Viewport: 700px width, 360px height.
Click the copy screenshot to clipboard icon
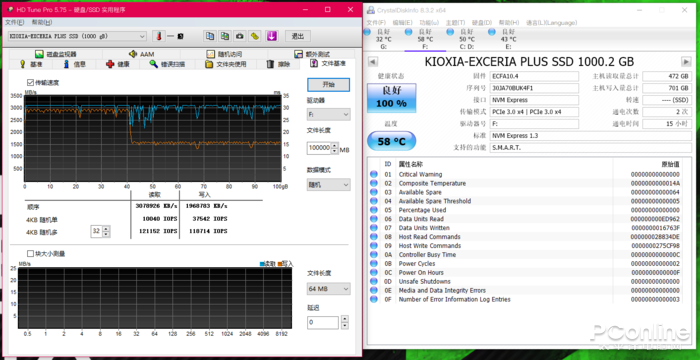pyautogui.click(x=225, y=36)
